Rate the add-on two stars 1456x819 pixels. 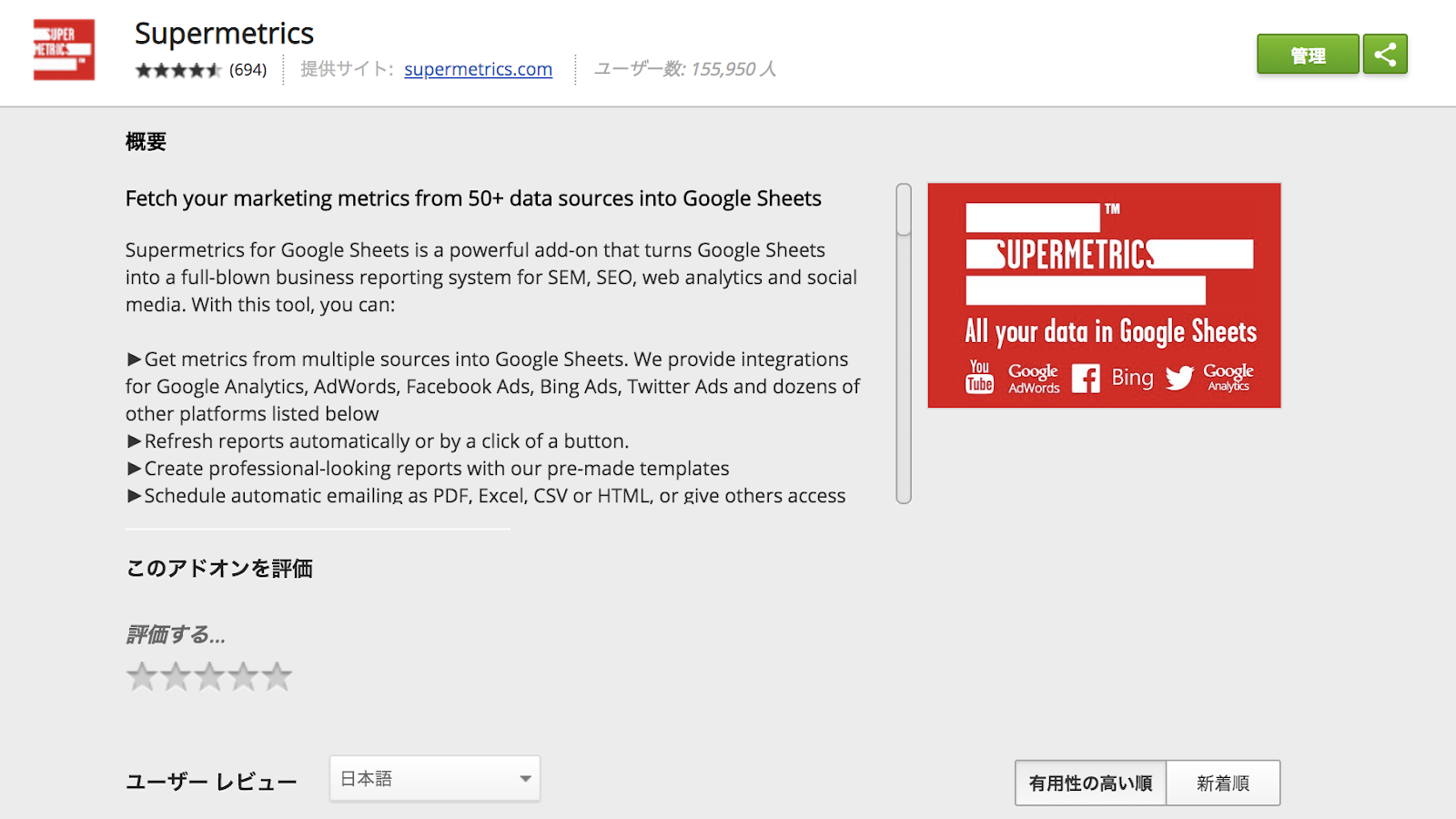[176, 676]
